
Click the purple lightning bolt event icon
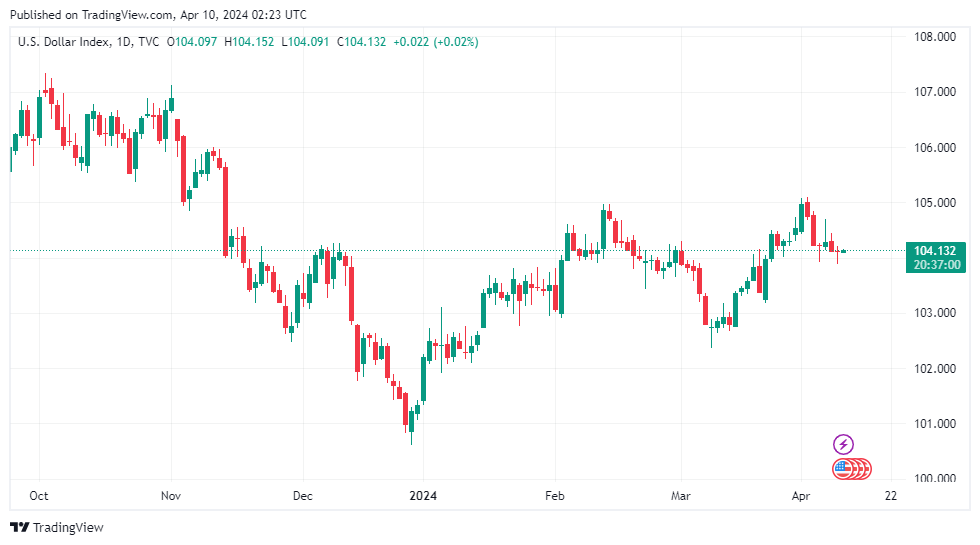(x=843, y=444)
